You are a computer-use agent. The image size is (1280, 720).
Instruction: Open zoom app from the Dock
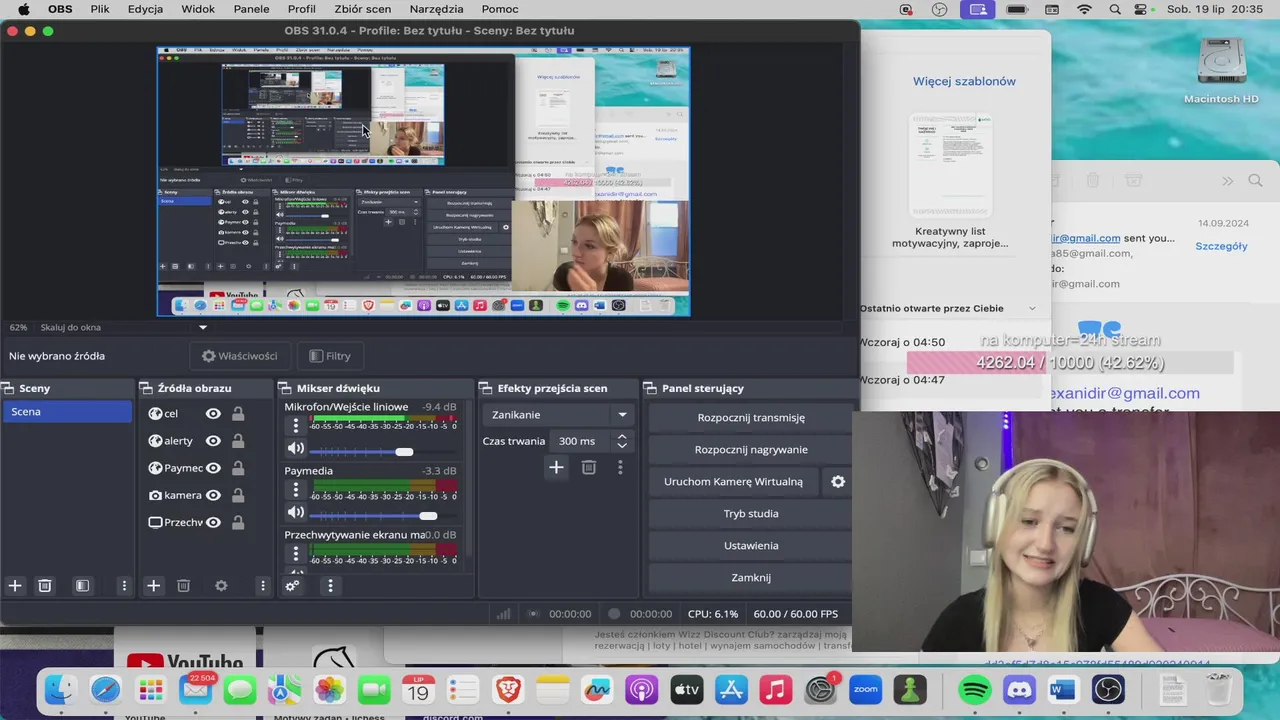coord(865,690)
